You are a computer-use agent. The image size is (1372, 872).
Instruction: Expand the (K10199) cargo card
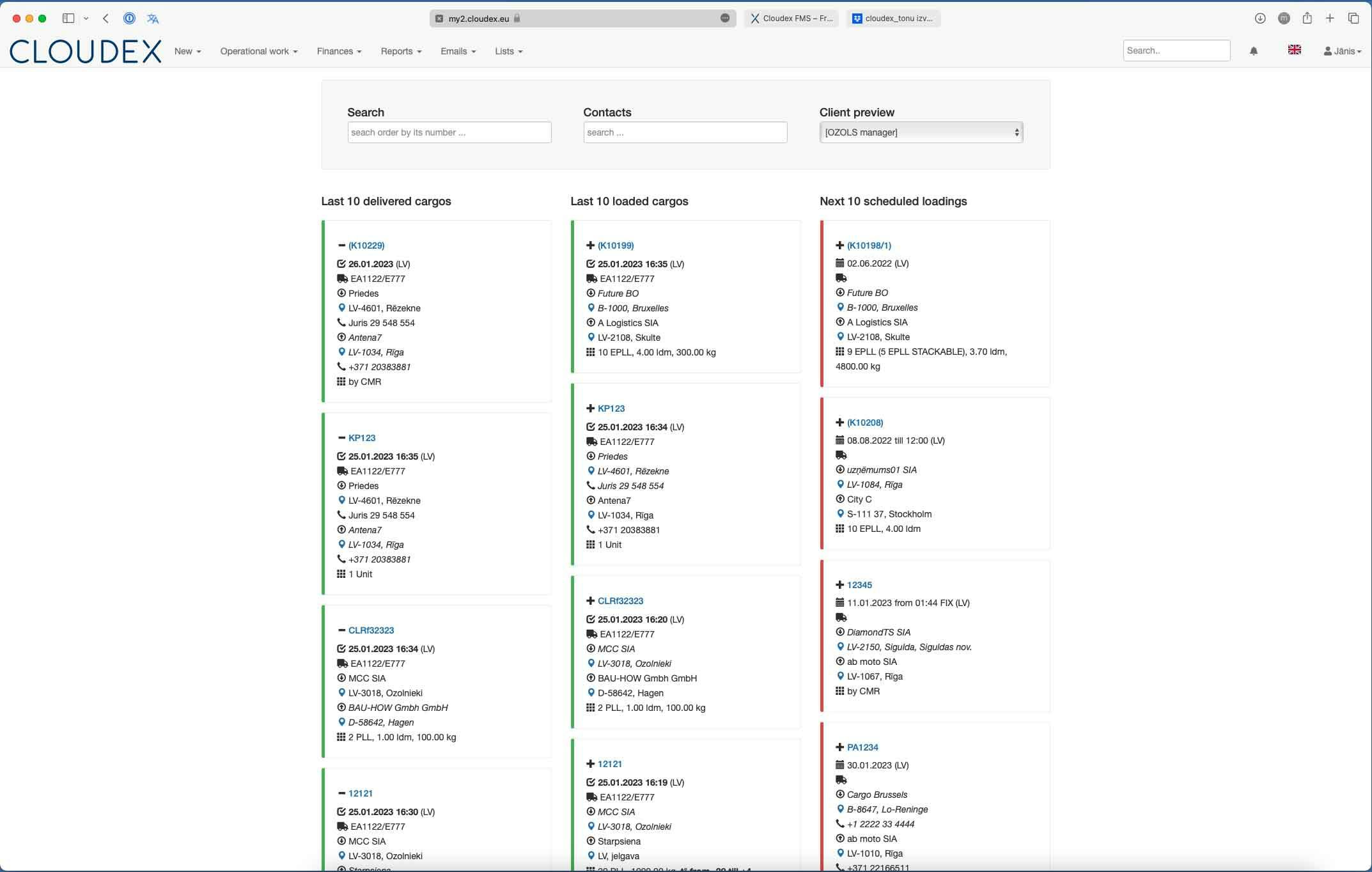(x=590, y=245)
